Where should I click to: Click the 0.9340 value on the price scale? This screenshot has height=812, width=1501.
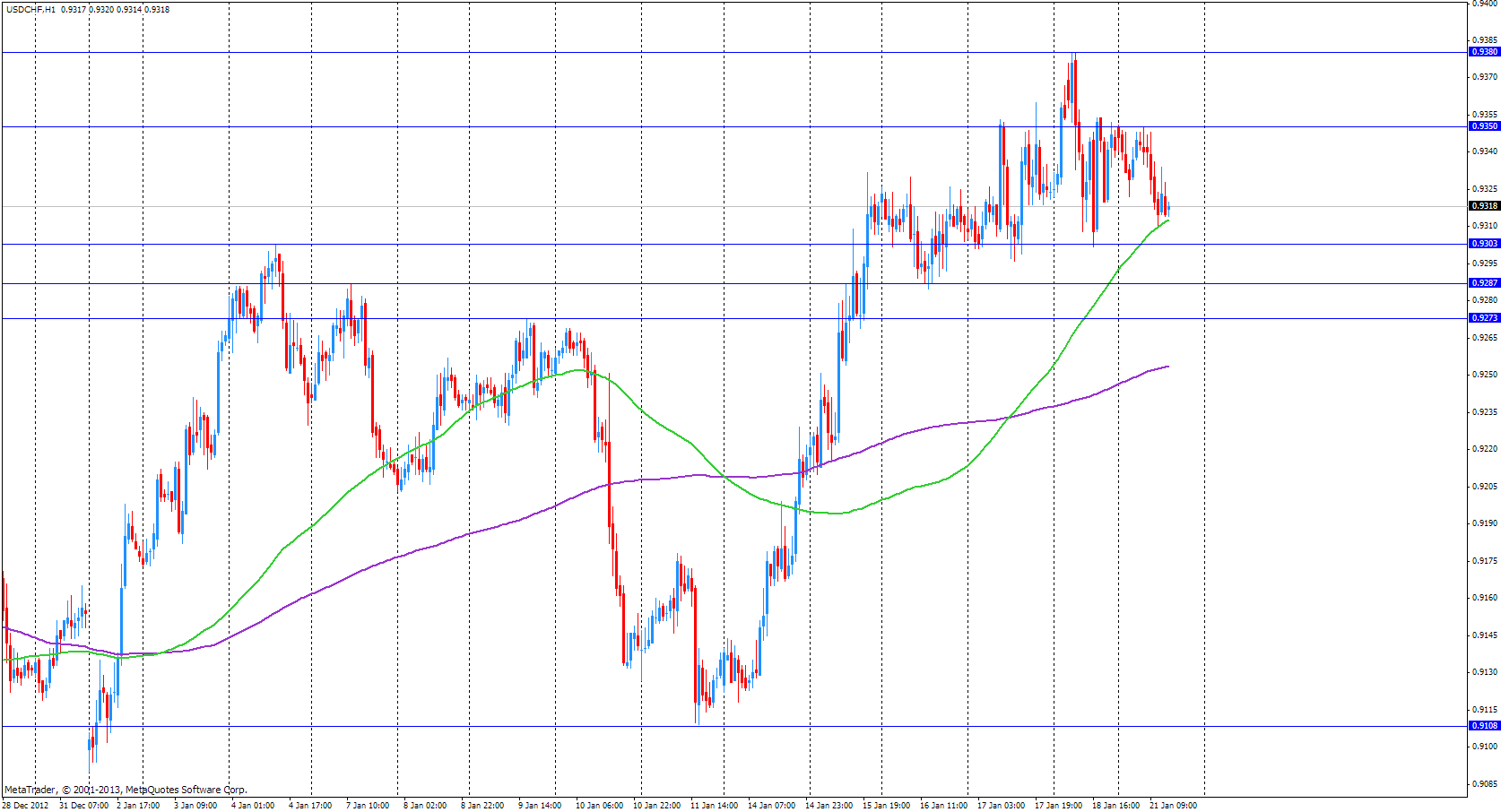click(x=1485, y=151)
